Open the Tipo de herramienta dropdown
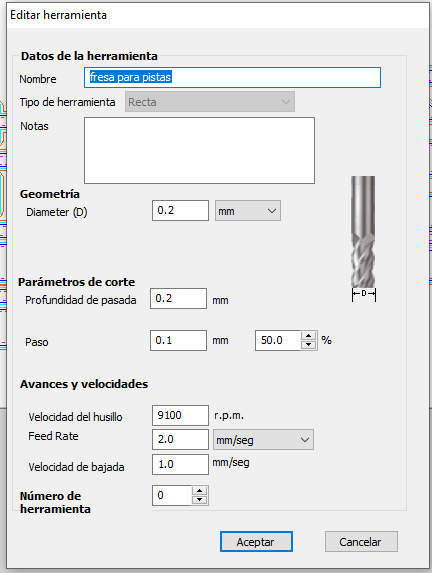 210,102
